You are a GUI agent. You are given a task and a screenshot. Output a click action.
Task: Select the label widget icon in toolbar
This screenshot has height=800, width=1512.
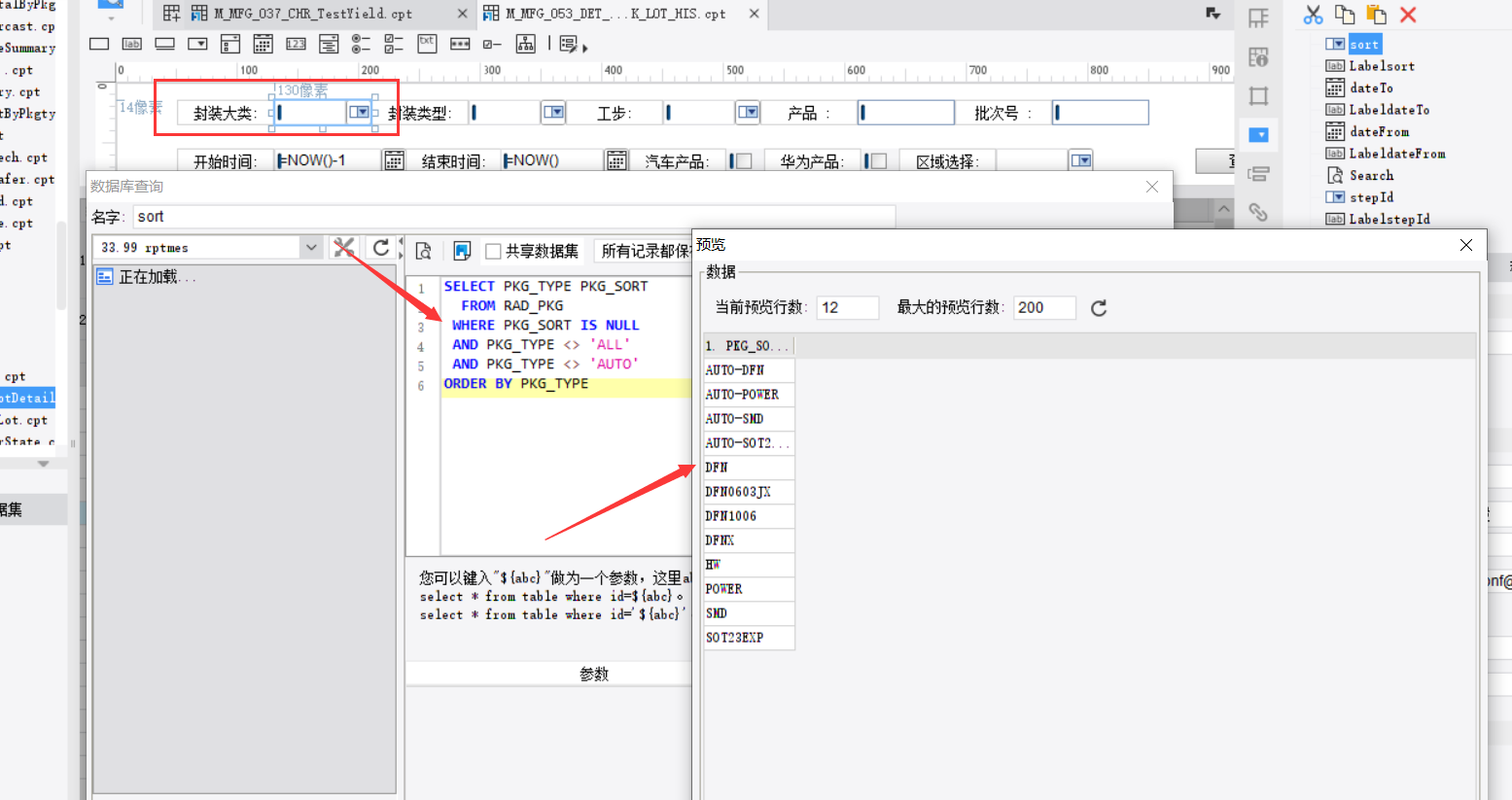tap(132, 44)
